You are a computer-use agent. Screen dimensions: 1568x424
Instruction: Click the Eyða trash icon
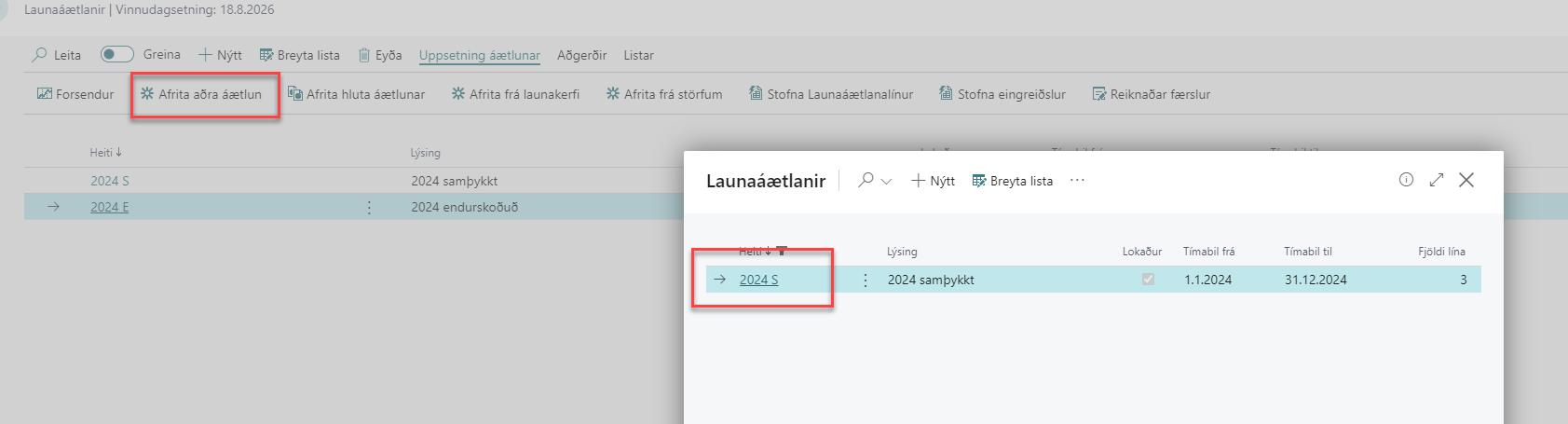[x=364, y=55]
